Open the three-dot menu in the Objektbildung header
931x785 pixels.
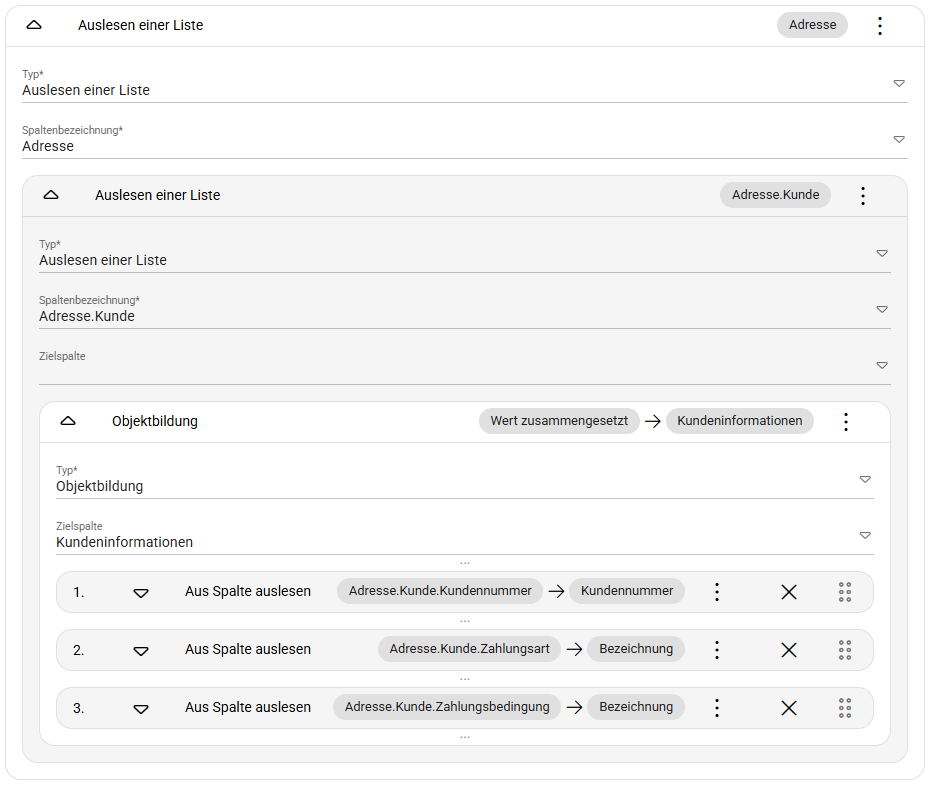pos(846,422)
